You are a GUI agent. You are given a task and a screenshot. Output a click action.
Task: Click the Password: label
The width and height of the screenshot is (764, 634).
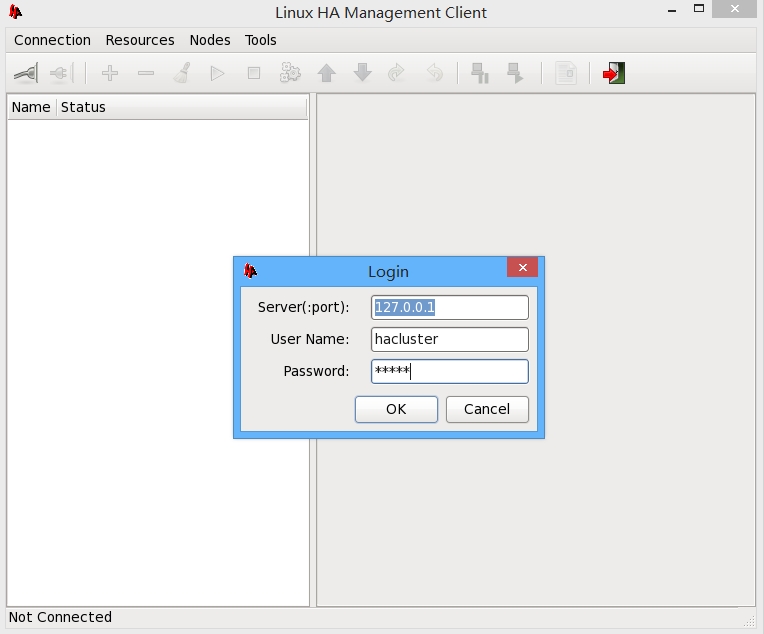(316, 371)
